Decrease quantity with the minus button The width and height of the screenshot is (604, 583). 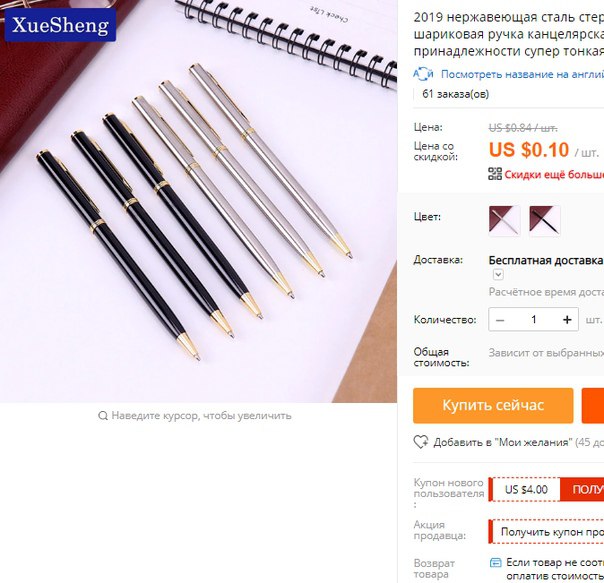click(x=500, y=319)
